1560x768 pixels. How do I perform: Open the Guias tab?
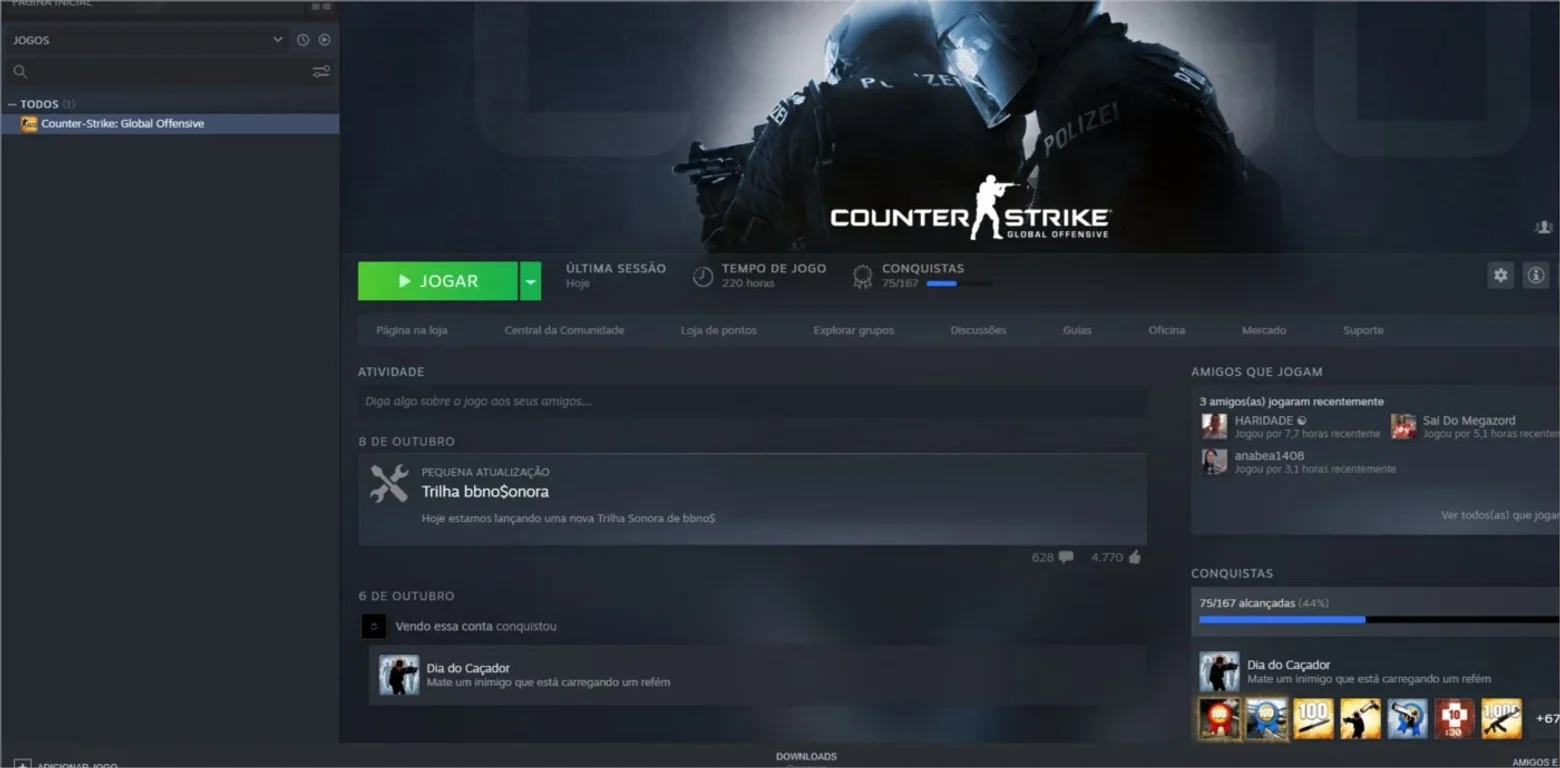click(1077, 330)
